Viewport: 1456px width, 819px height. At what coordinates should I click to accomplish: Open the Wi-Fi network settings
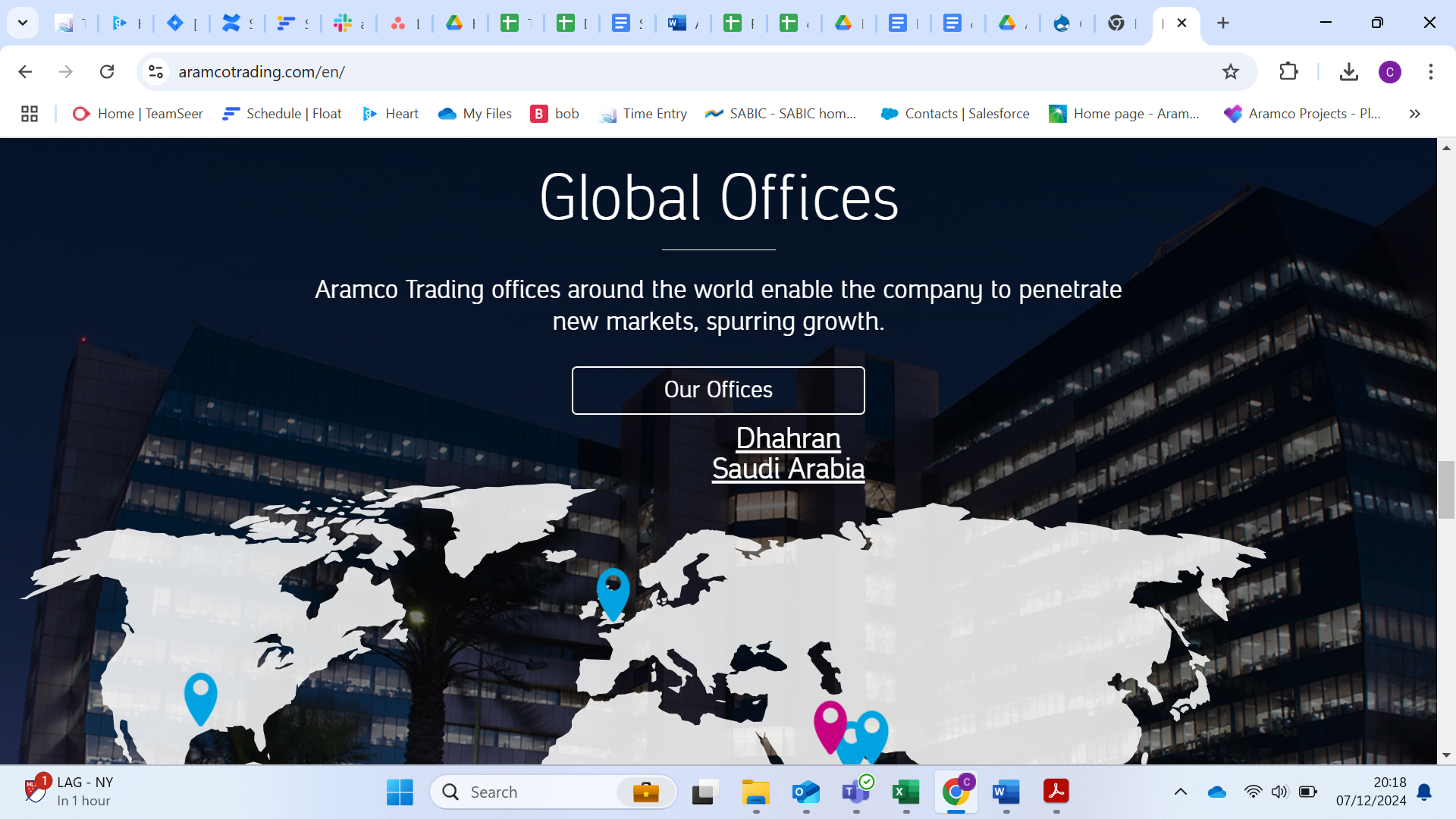click(1254, 792)
